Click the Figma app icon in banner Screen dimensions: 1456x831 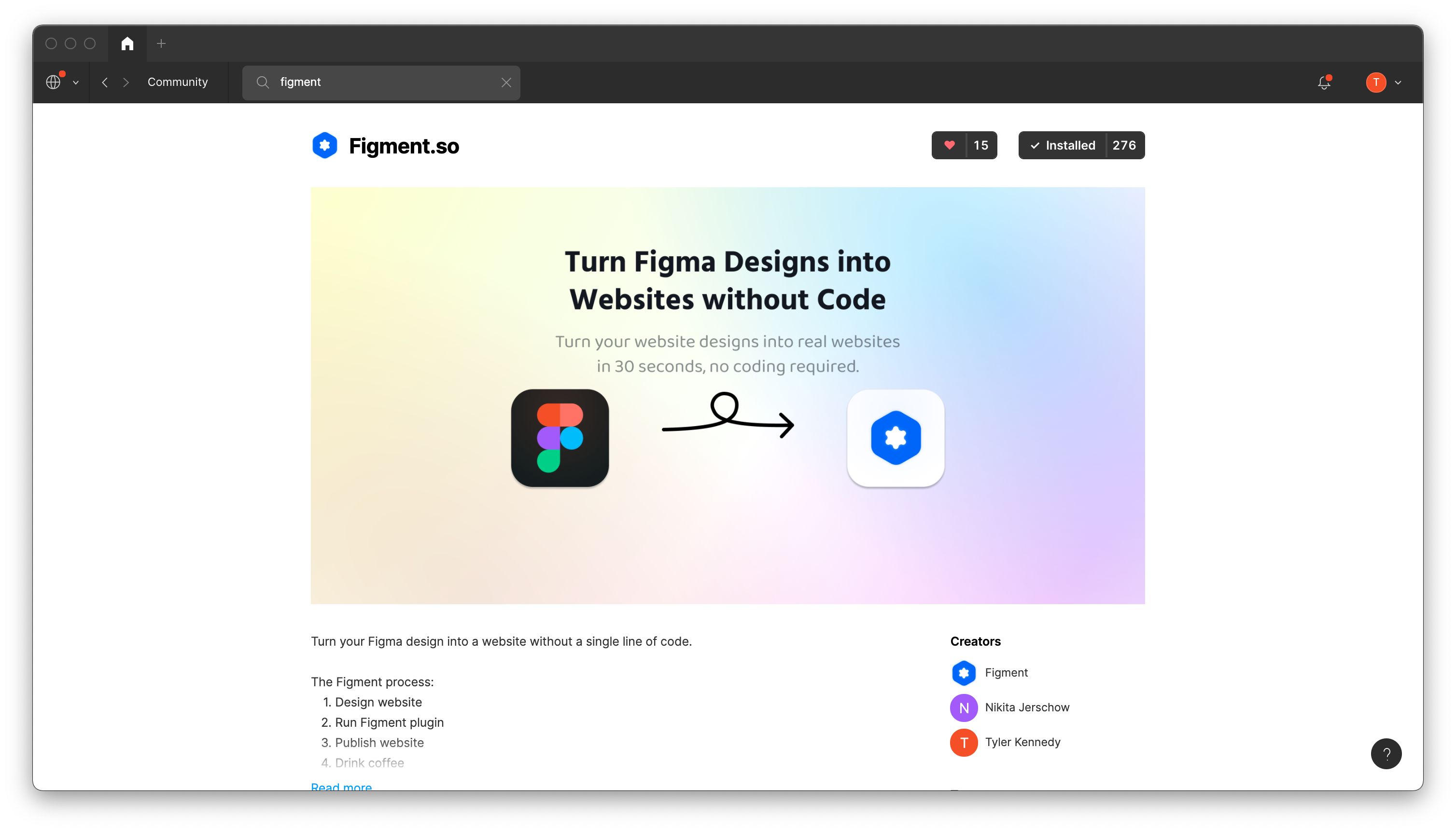click(560, 438)
